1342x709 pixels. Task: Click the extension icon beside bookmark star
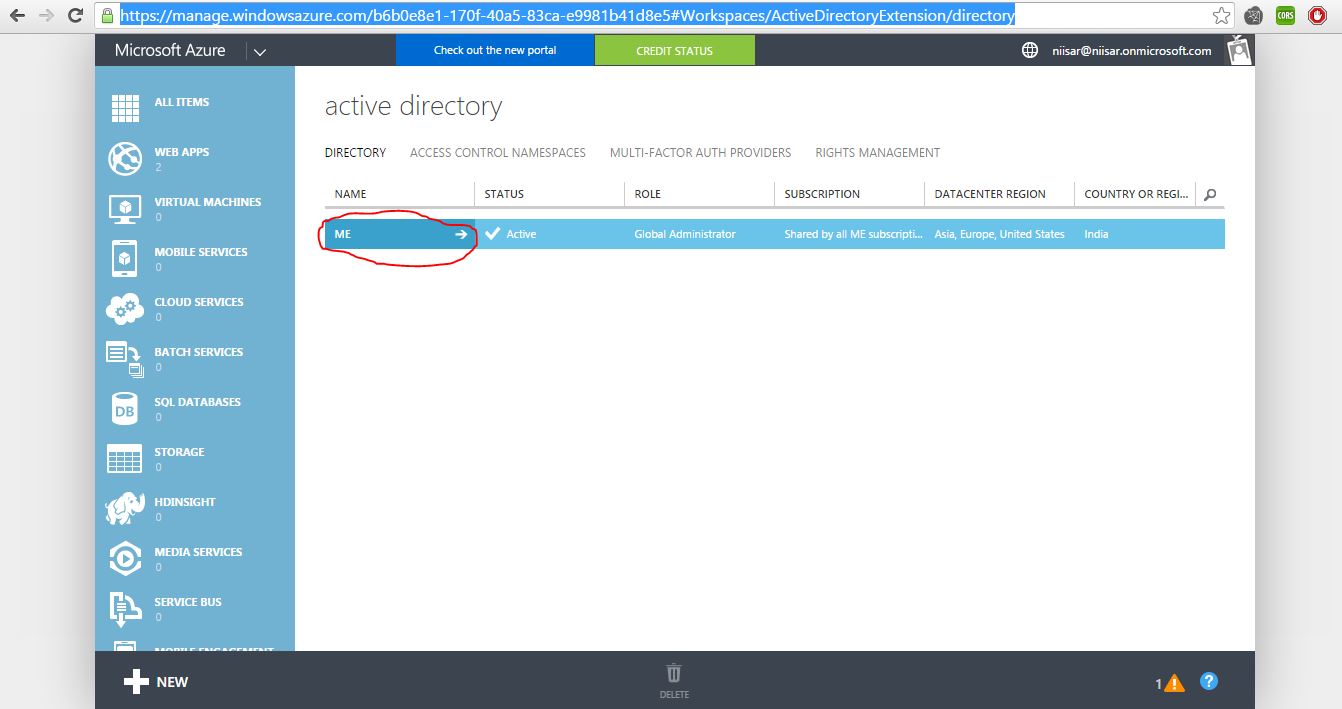(1253, 16)
